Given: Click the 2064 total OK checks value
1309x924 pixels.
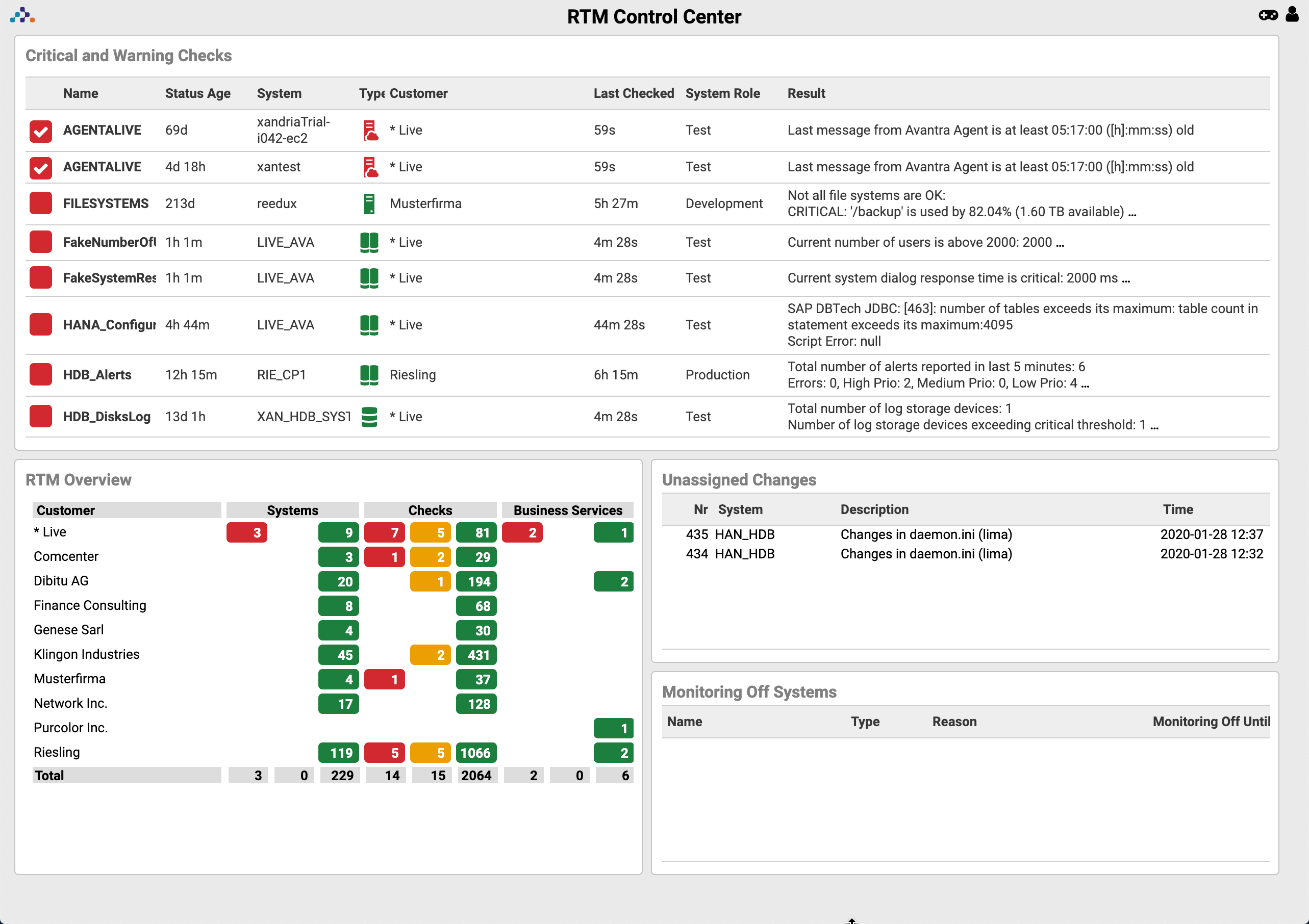Looking at the screenshot, I should pos(476,775).
